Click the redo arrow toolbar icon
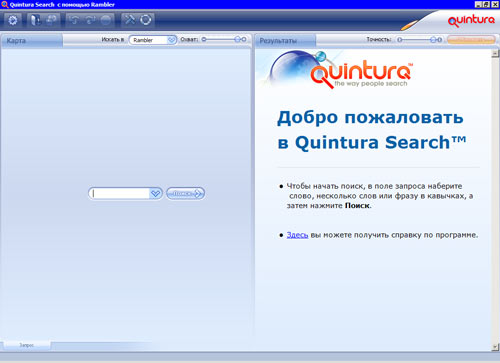The width and height of the screenshot is (500, 363). coord(90,20)
